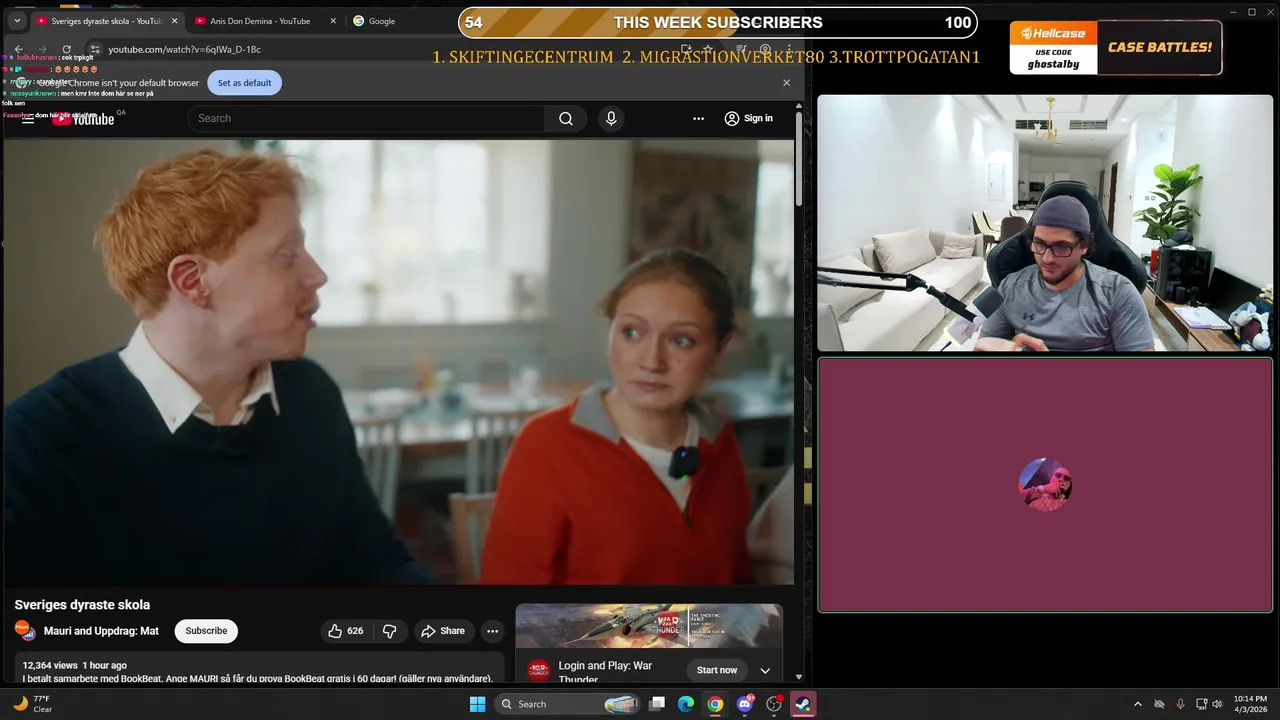This screenshot has width=1280, height=720.
Task: Open OBS Studio from the taskbar
Action: tap(773, 704)
